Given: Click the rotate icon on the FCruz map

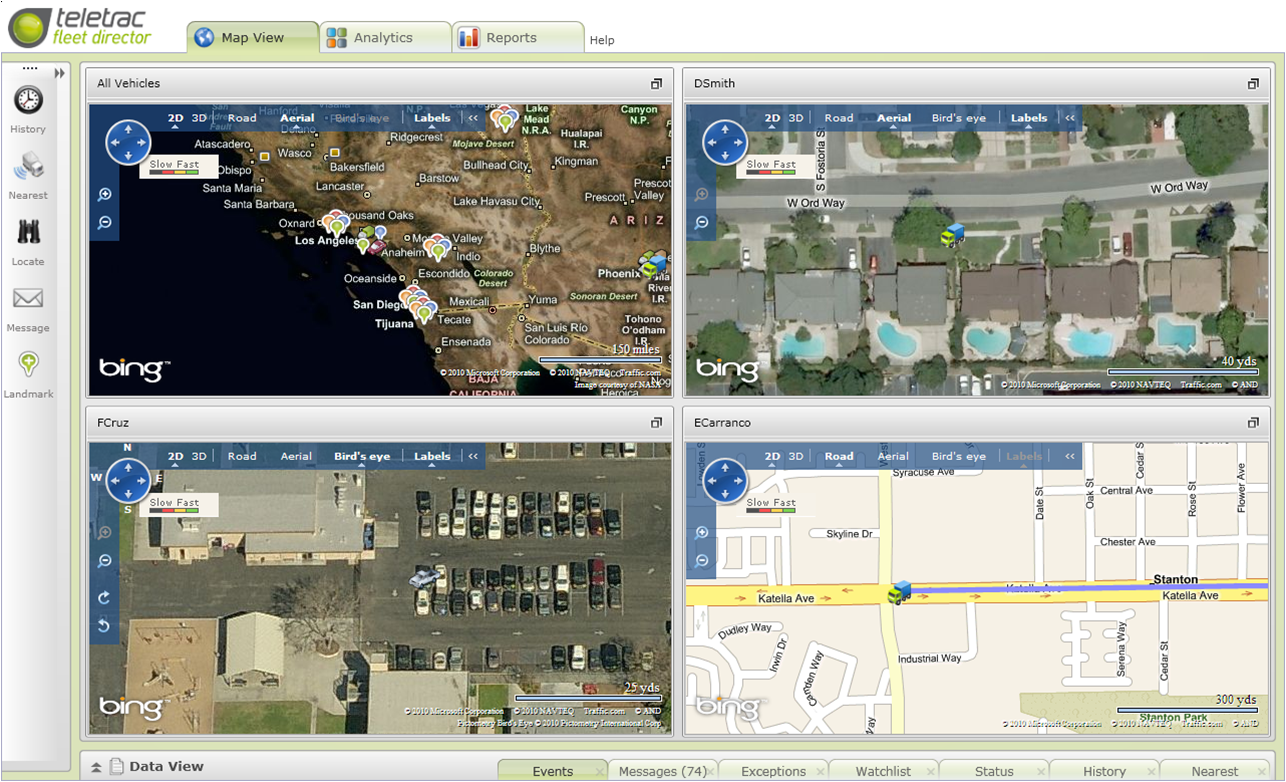Looking at the screenshot, I should click(104, 597).
